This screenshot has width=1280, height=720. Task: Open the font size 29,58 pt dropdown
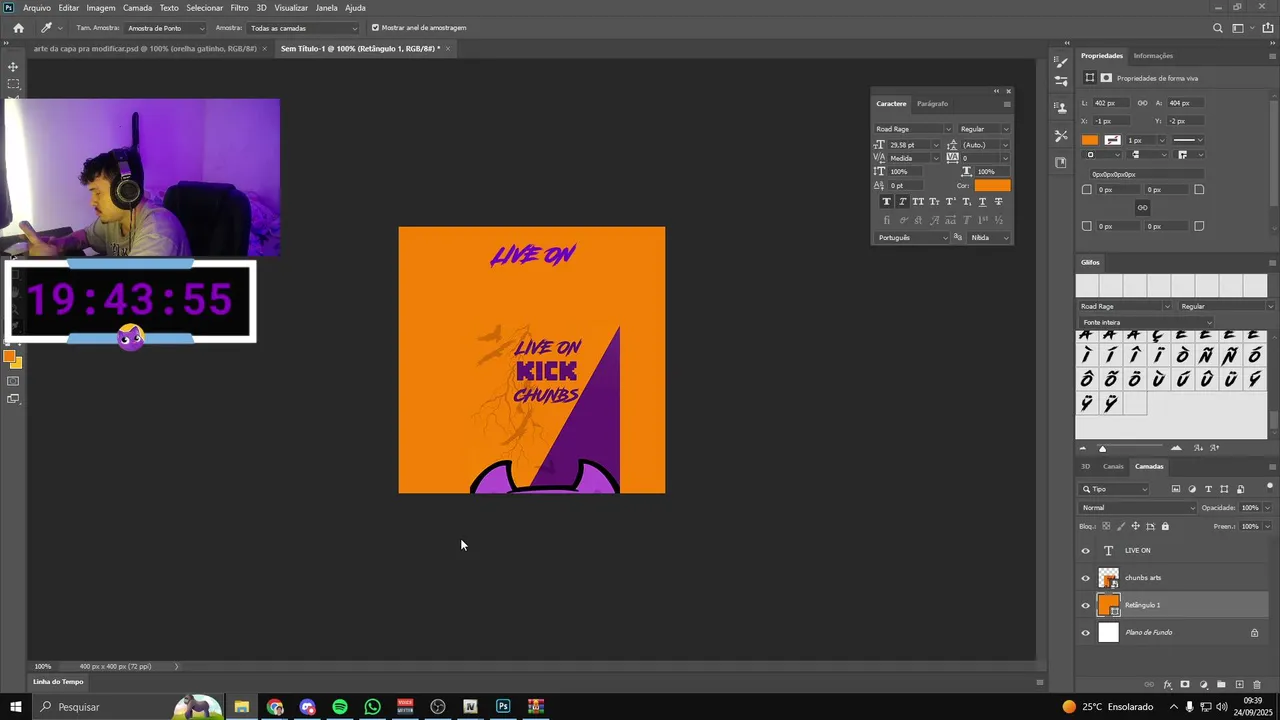[x=936, y=145]
